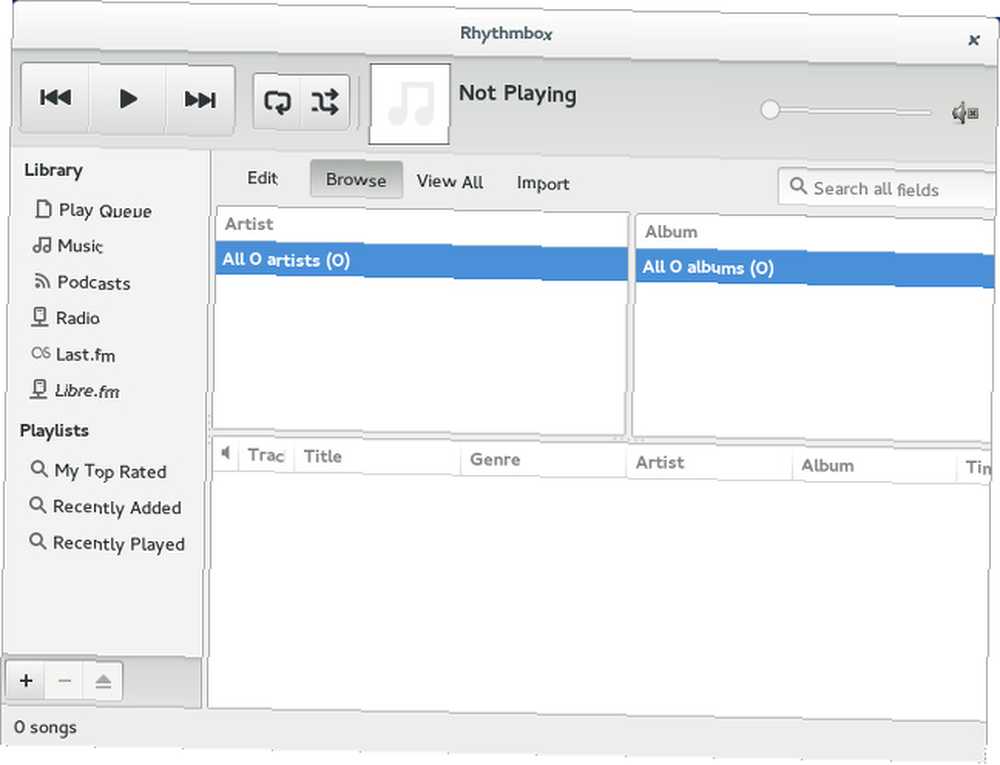Select All 0 artists (0) row
Viewport: 1000px width, 765px height.
click(421, 261)
